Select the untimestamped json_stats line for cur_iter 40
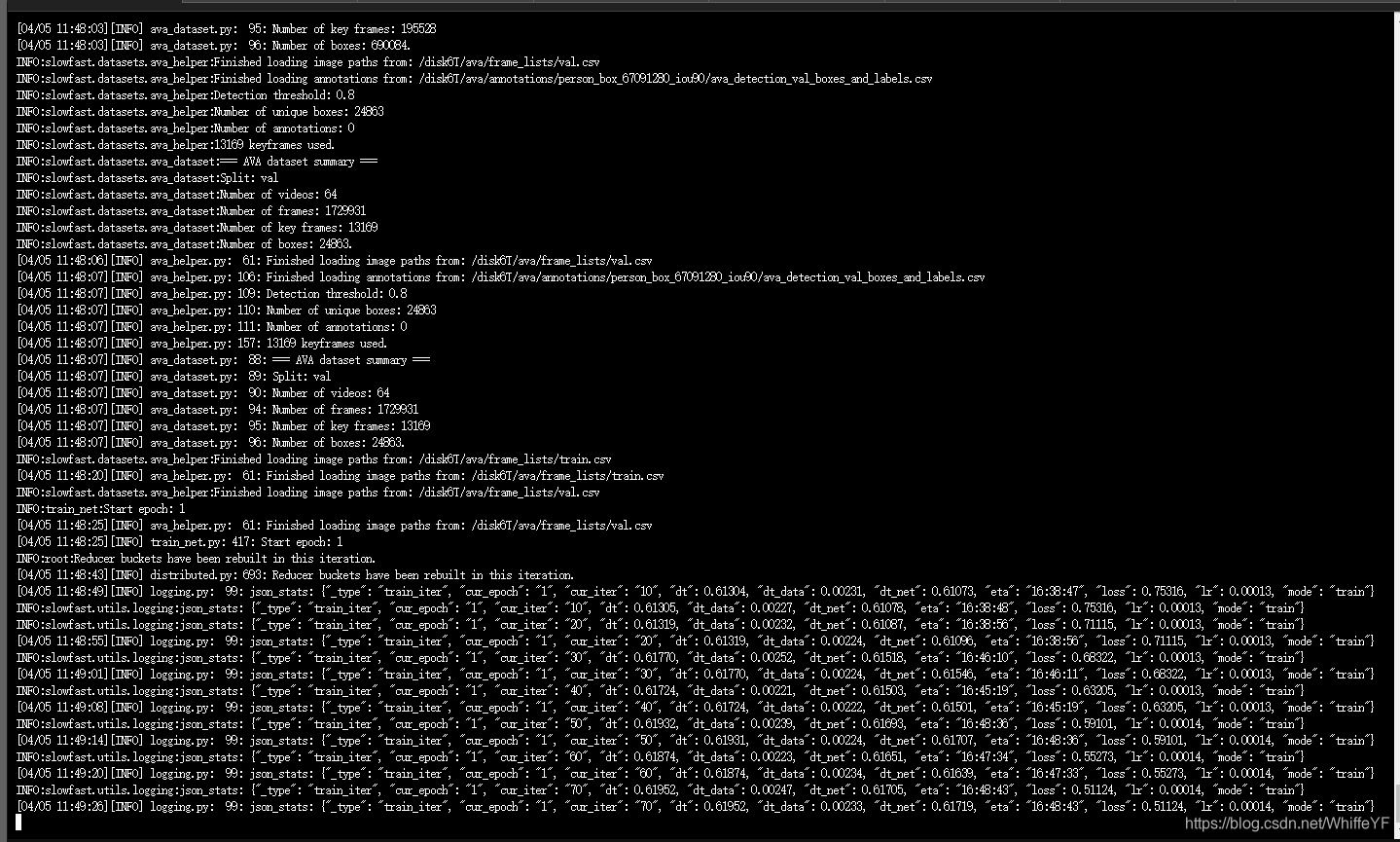 [661, 691]
